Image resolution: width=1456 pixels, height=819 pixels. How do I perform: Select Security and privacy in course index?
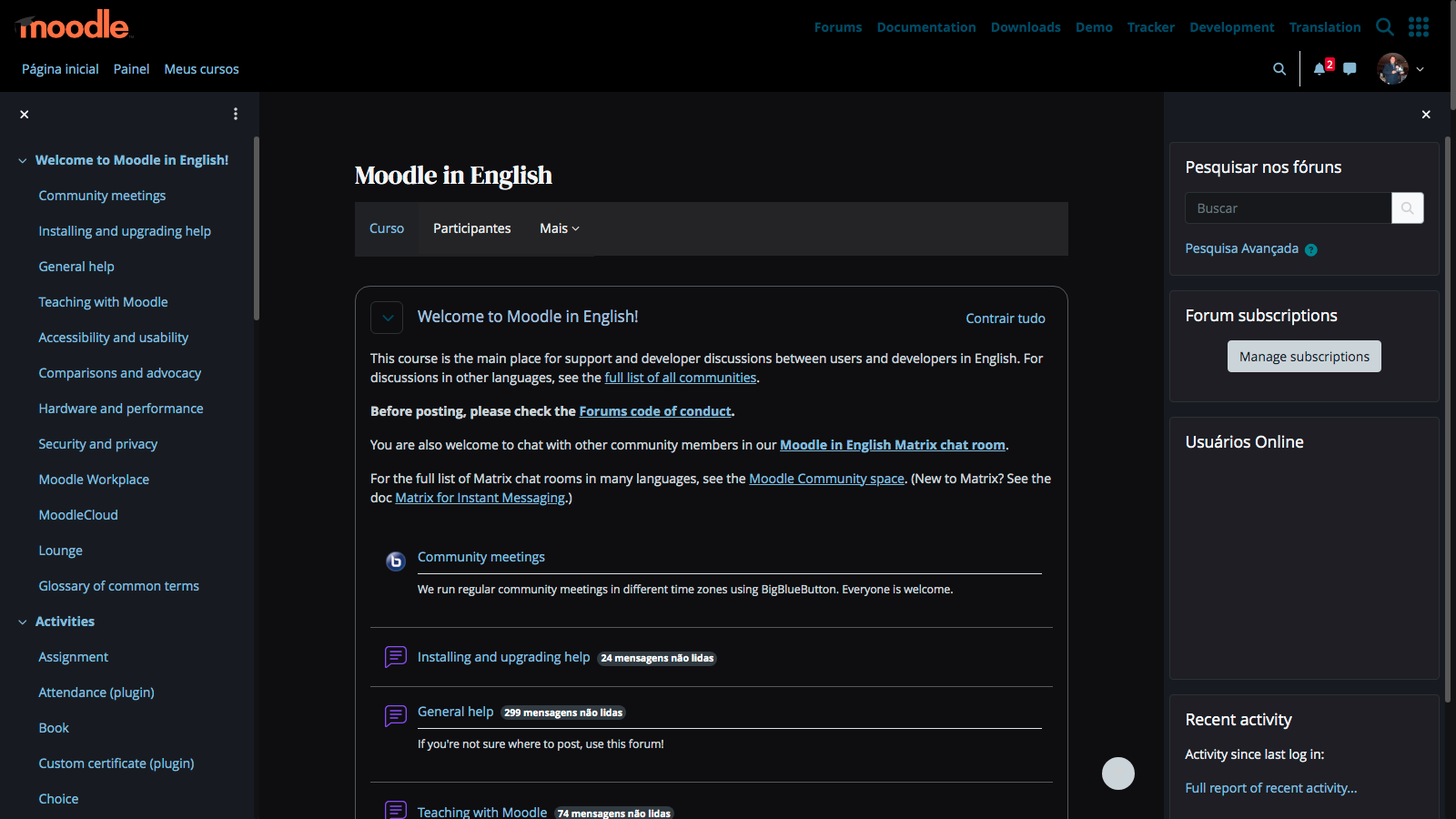coord(97,444)
